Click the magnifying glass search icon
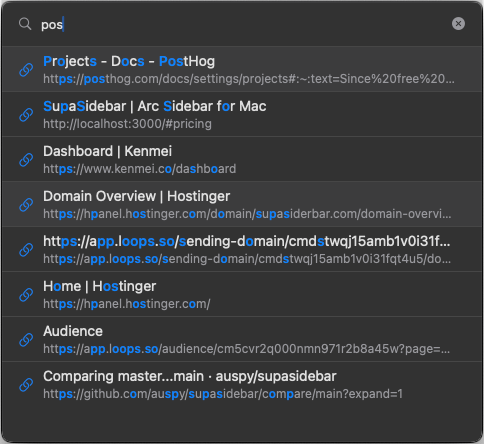The width and height of the screenshot is (484, 444). coord(25,24)
